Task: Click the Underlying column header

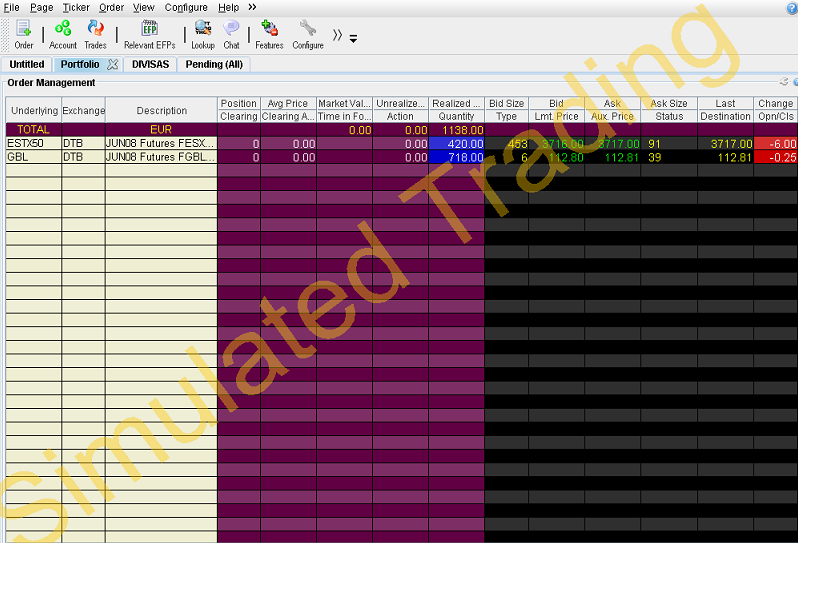Action: [34, 110]
